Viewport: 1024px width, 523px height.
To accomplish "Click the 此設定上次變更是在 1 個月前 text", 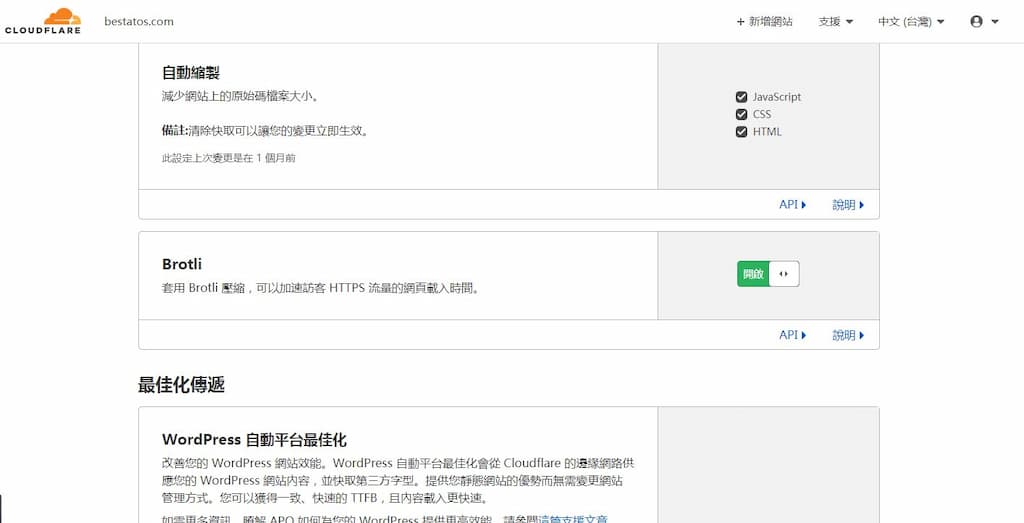I will click(x=229, y=158).
